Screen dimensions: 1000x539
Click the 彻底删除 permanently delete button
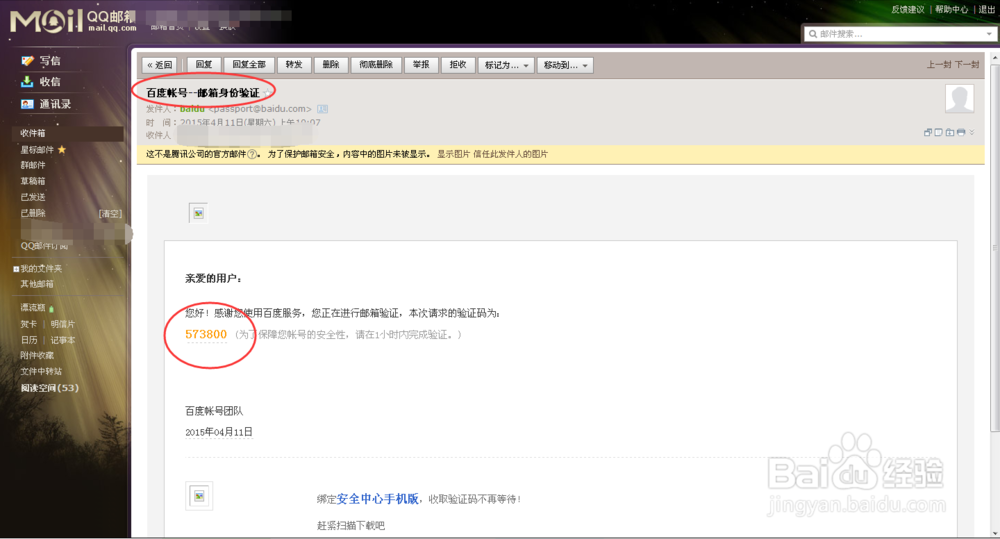[x=376, y=65]
